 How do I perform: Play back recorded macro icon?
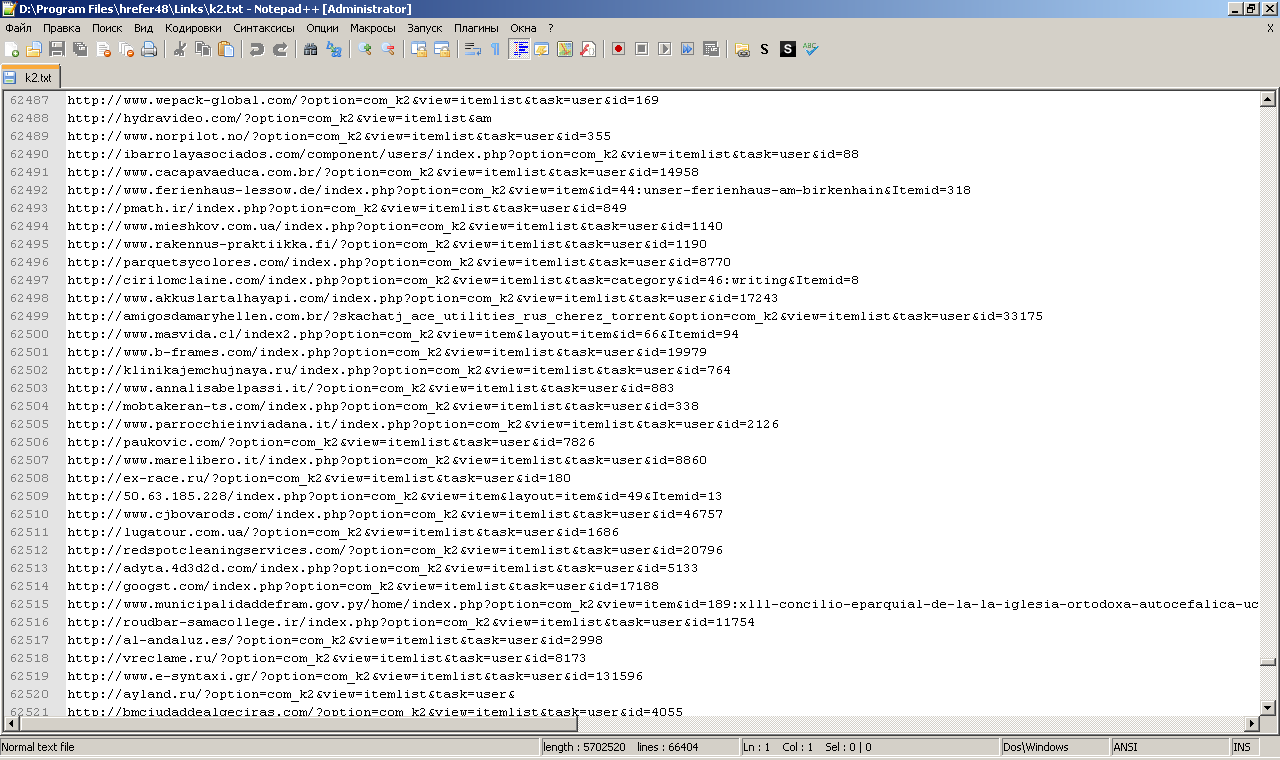point(665,49)
